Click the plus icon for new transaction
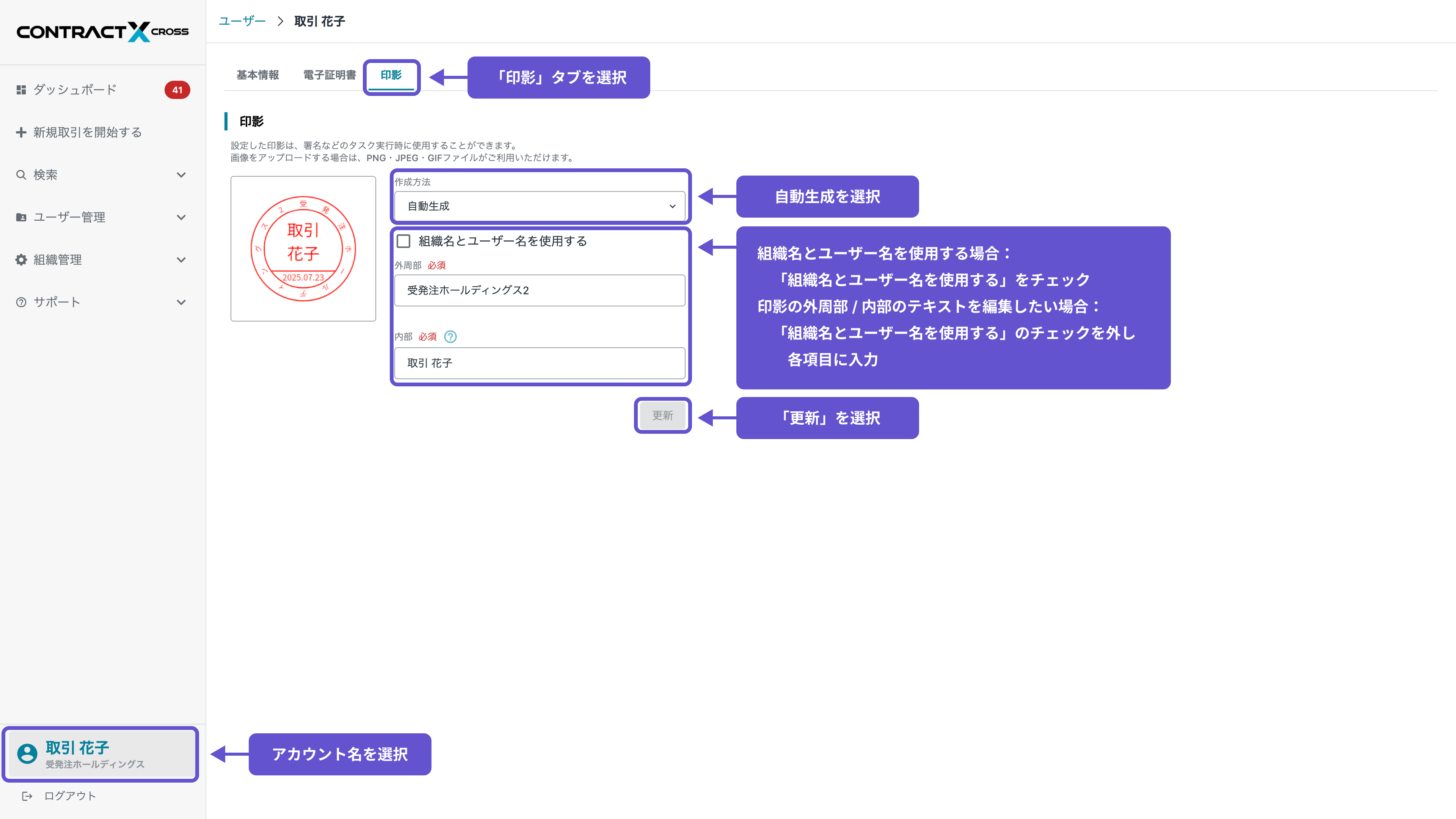This screenshot has height=819, width=1456. pos(21,132)
